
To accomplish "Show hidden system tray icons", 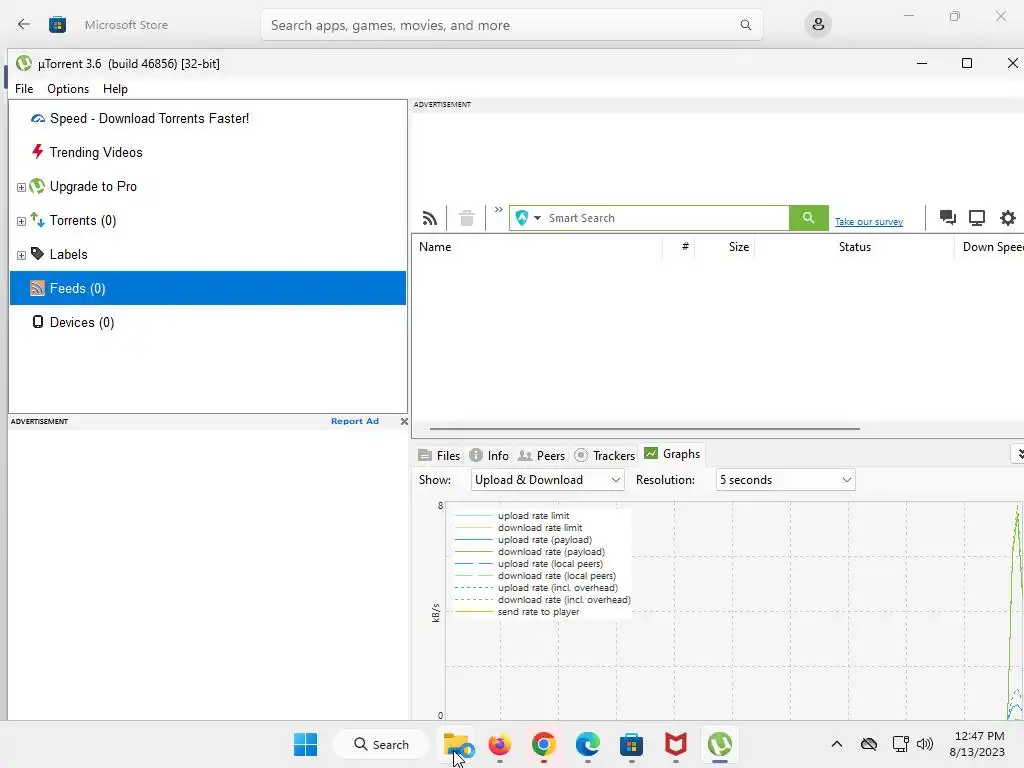I will [837, 744].
